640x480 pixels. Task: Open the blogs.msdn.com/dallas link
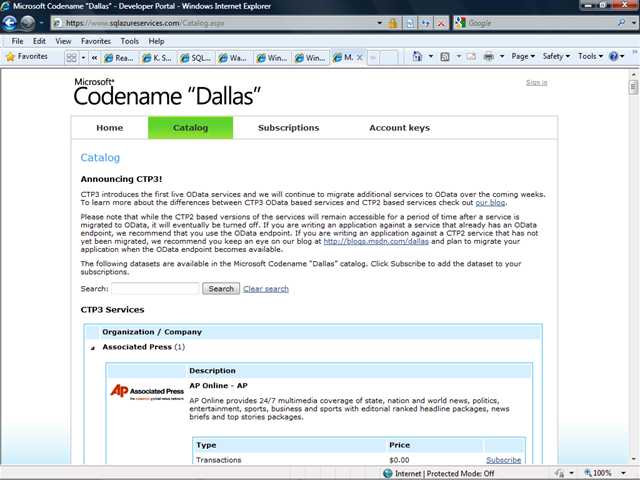(x=376, y=241)
